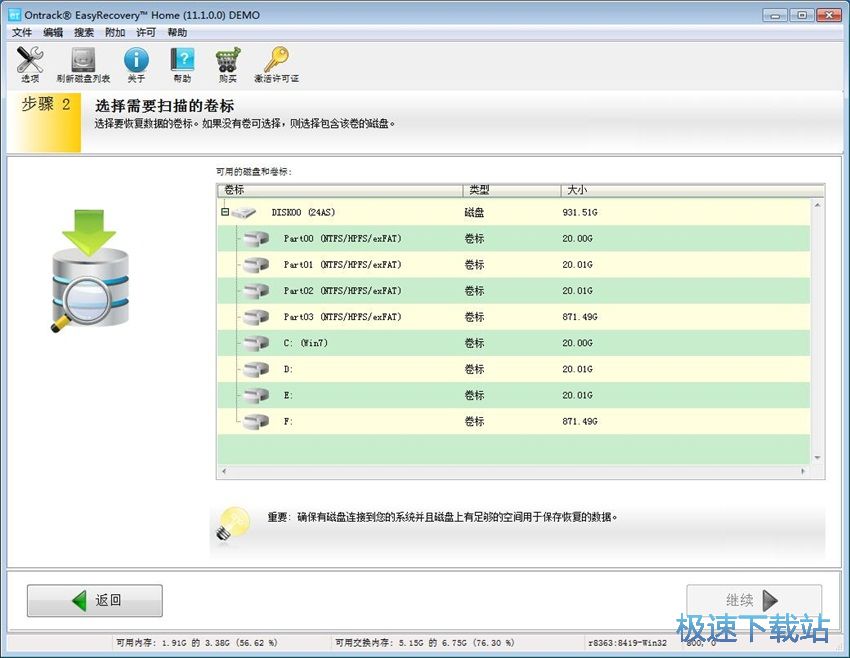
Task: Close the EasyRecovery window
Action: [828, 15]
